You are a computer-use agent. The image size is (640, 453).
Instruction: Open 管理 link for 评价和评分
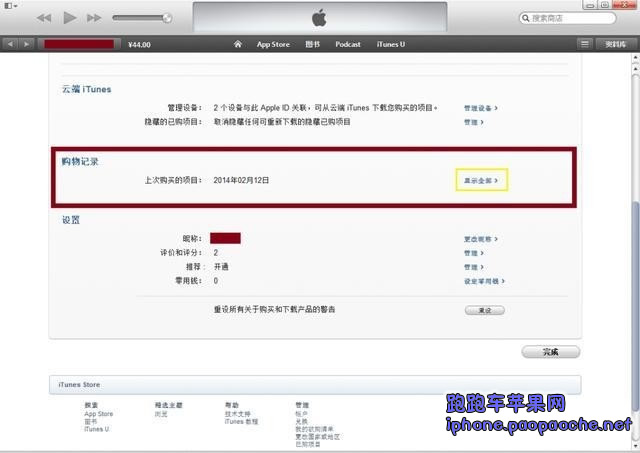click(473, 253)
